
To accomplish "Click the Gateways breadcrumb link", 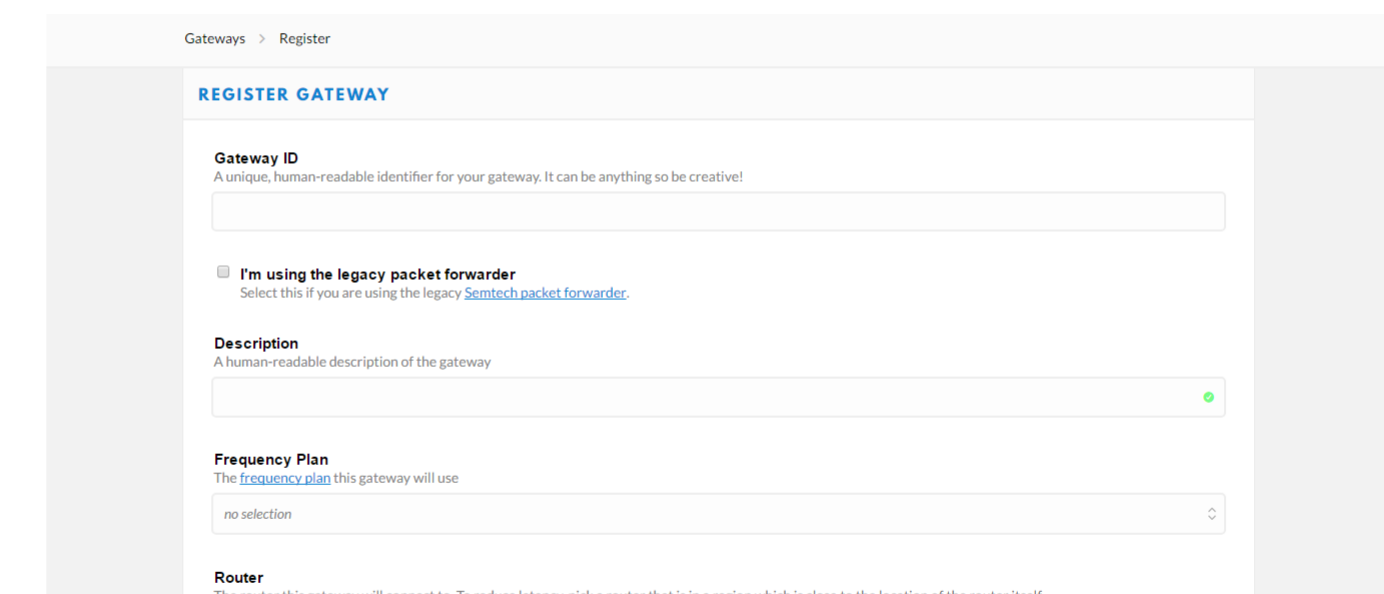I will point(214,39).
